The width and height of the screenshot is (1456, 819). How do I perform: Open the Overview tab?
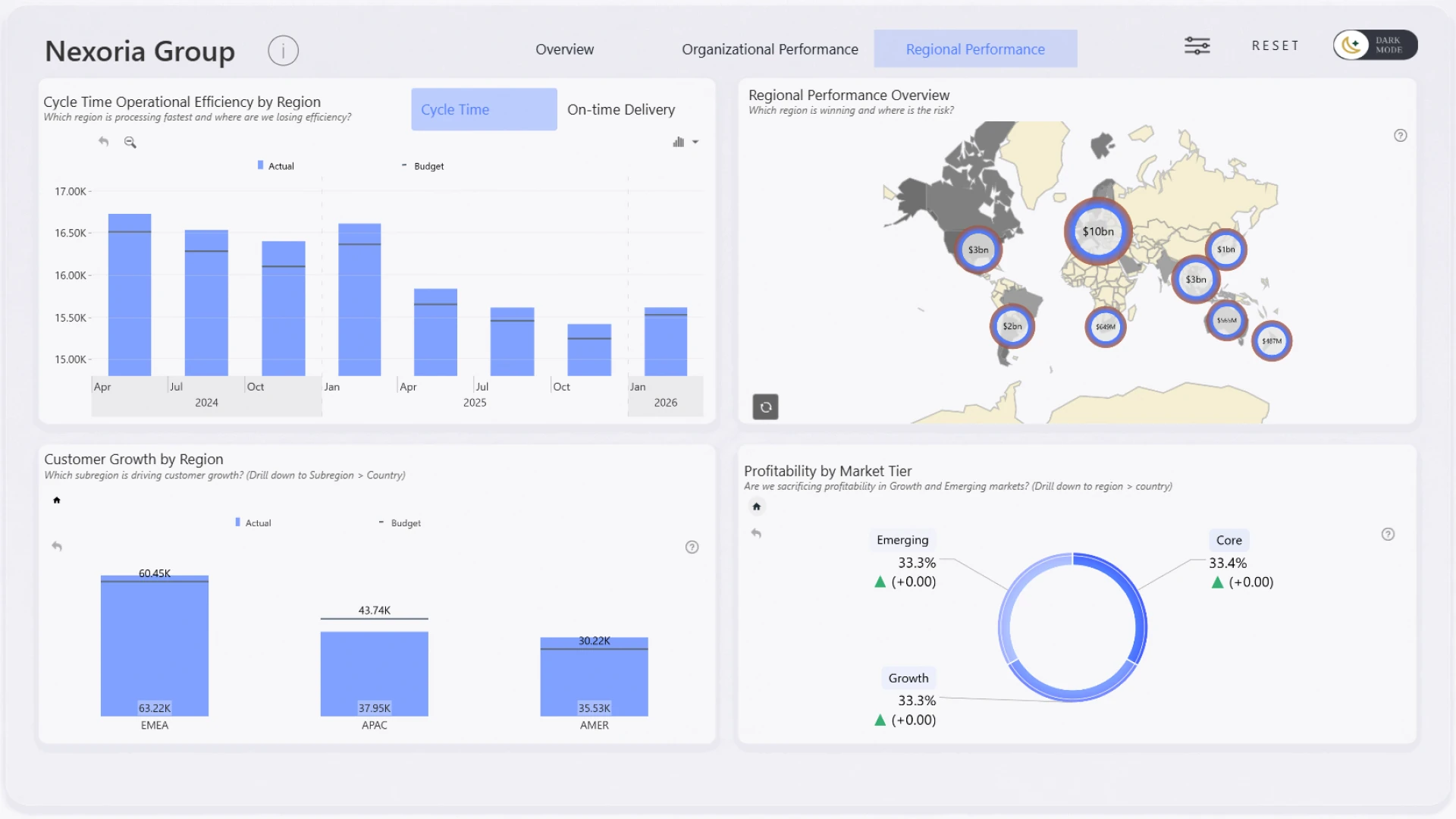[x=564, y=49]
